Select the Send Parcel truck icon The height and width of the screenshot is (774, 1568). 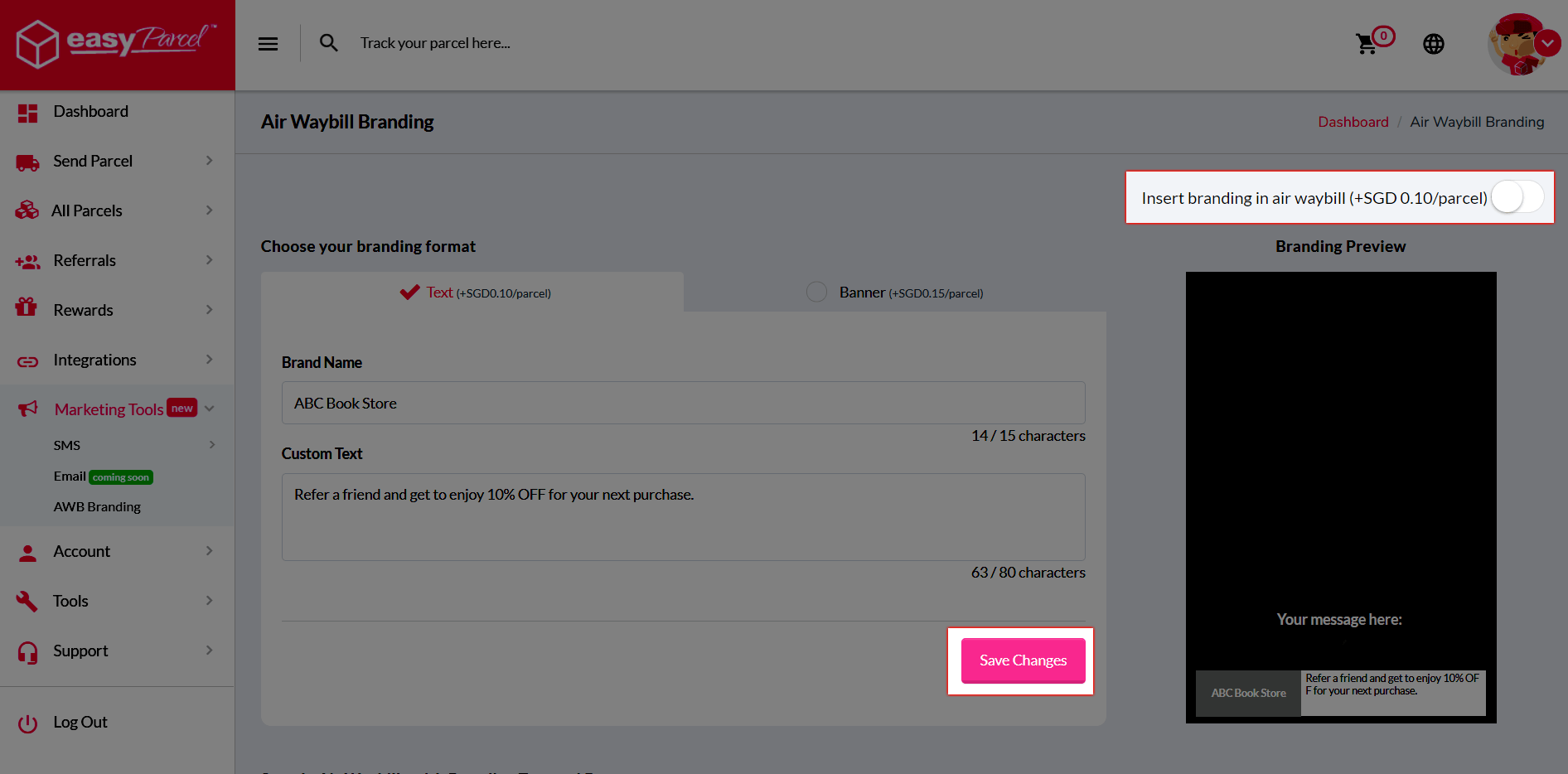coord(27,161)
